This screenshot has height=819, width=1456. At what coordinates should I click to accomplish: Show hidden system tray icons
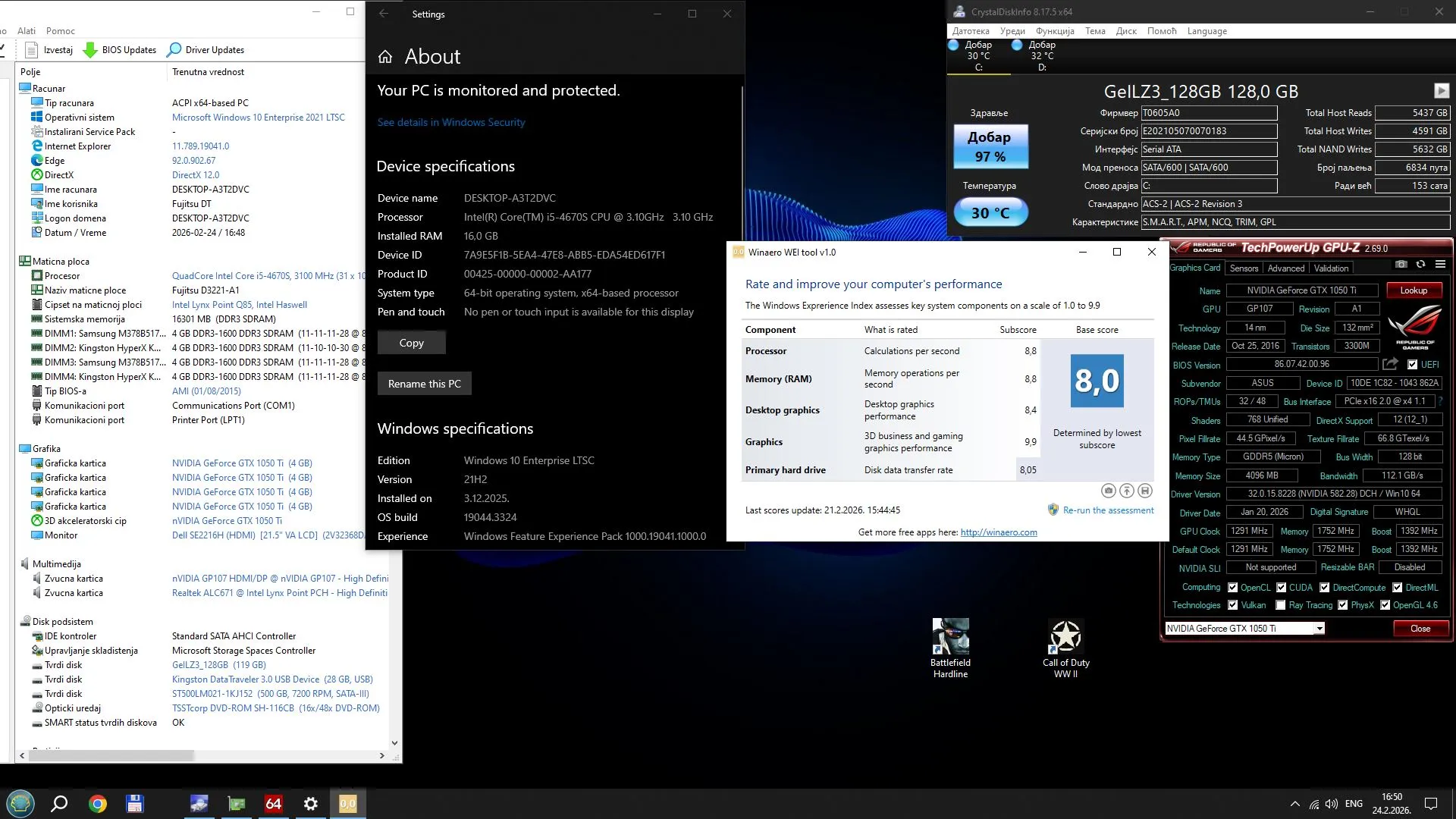coord(1294,804)
